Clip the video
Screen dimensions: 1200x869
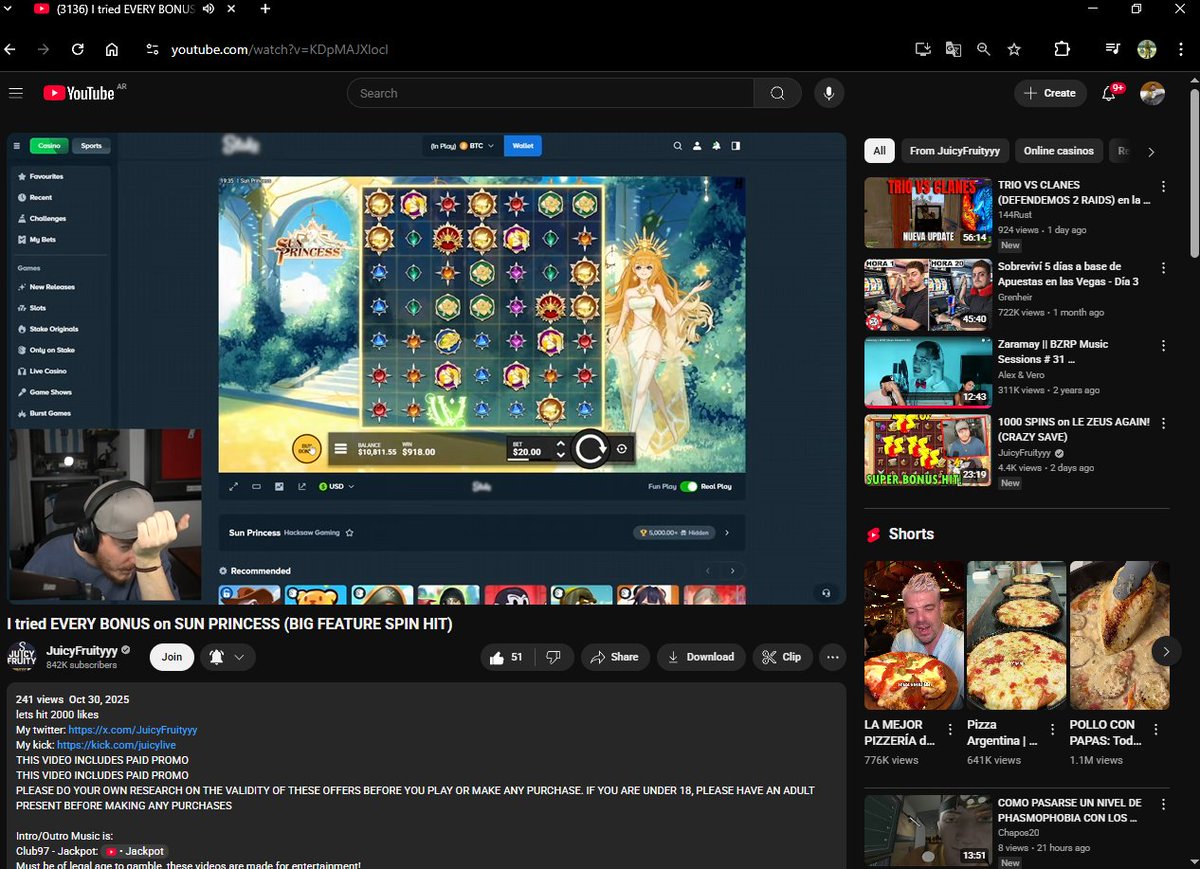point(781,657)
